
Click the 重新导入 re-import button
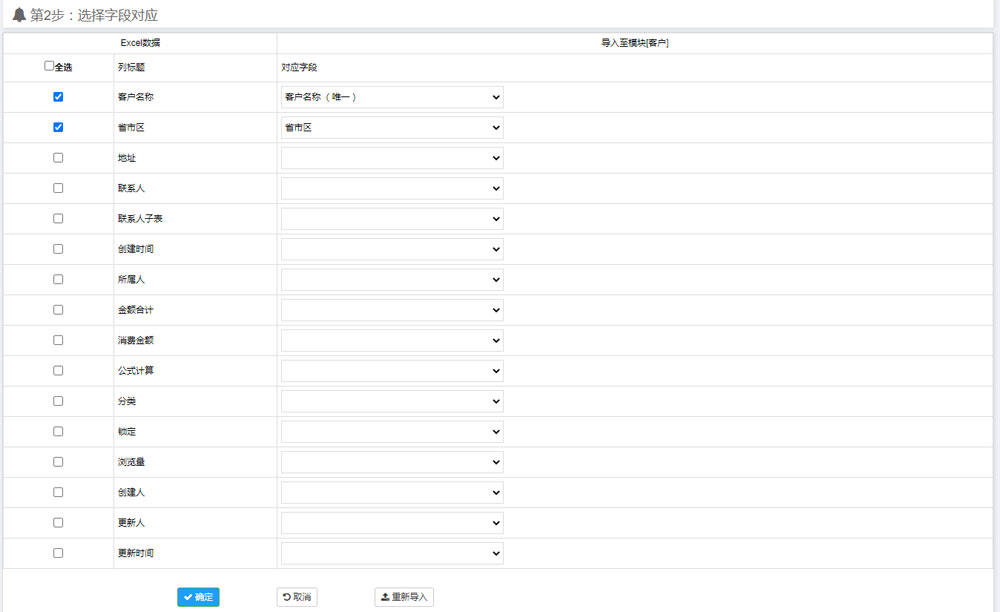point(404,597)
